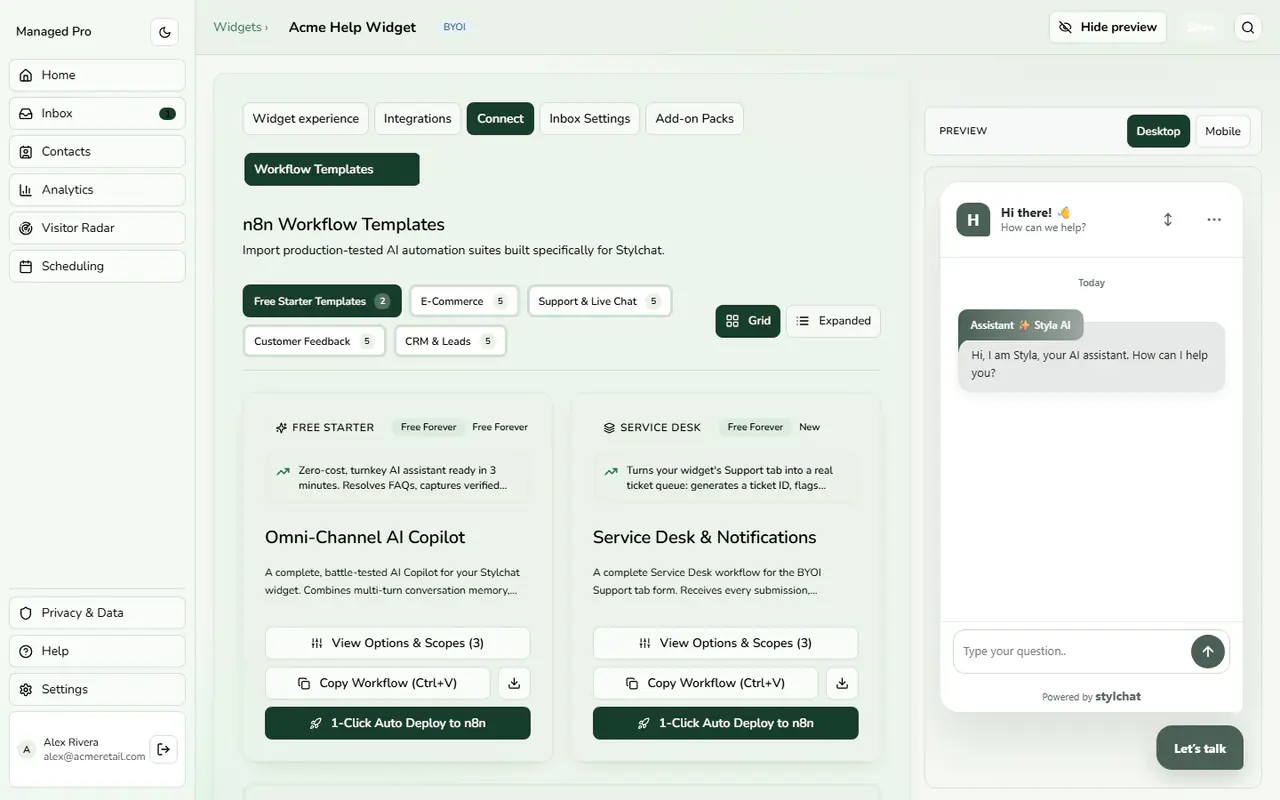The image size is (1280, 800).
Task: Download the Omni-Channel AI Copilot workflow
Action: (514, 683)
